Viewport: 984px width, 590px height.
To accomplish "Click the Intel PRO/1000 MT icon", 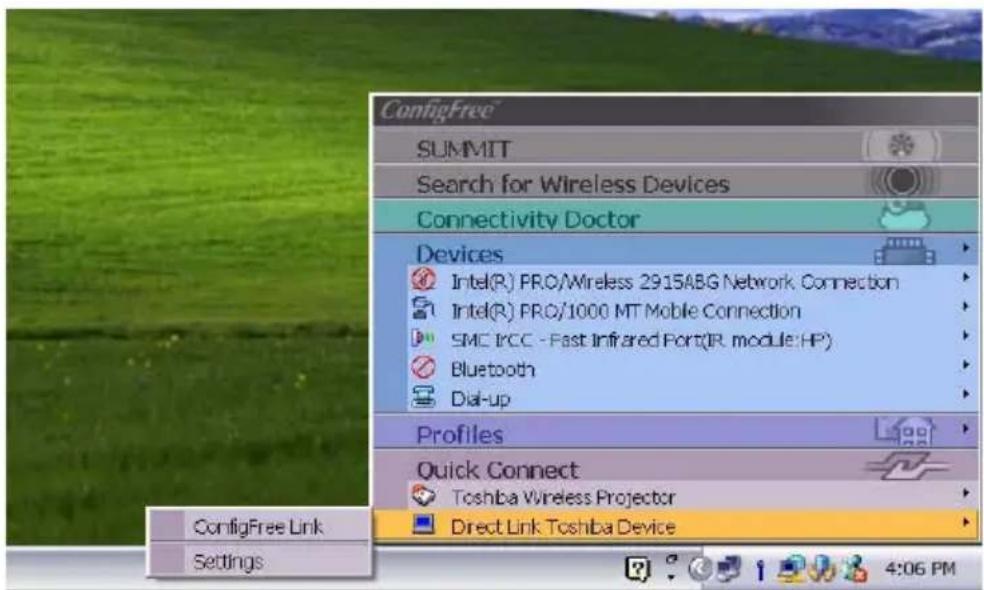I will pos(424,308).
